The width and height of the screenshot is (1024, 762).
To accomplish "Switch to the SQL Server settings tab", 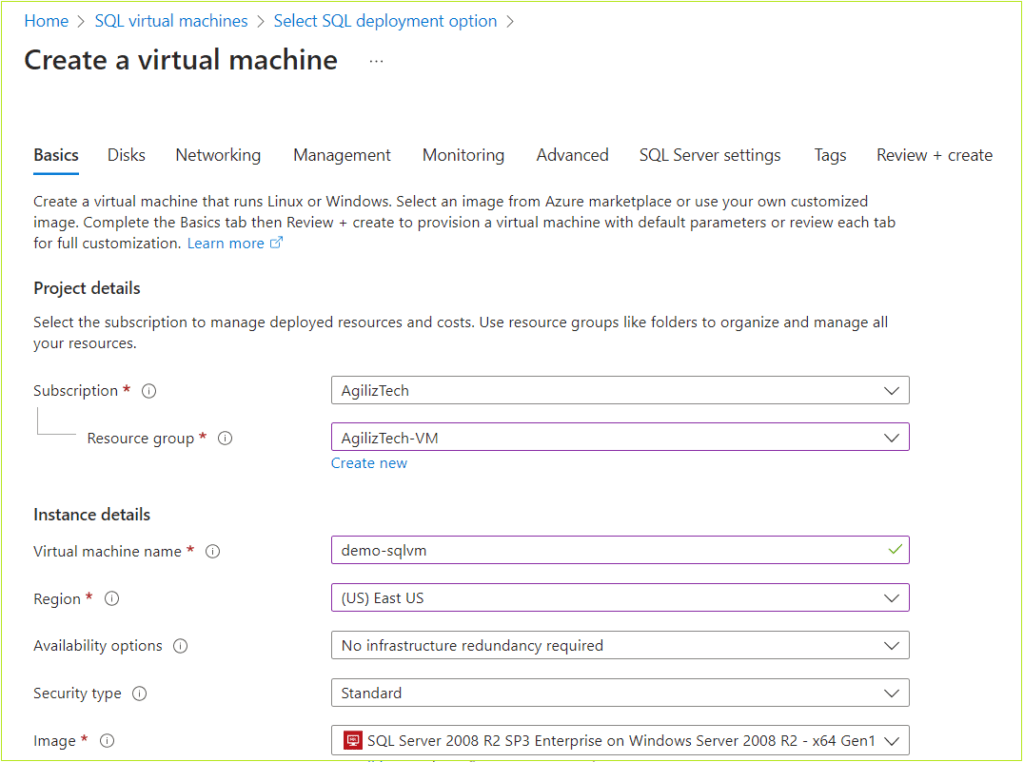I will (x=709, y=155).
